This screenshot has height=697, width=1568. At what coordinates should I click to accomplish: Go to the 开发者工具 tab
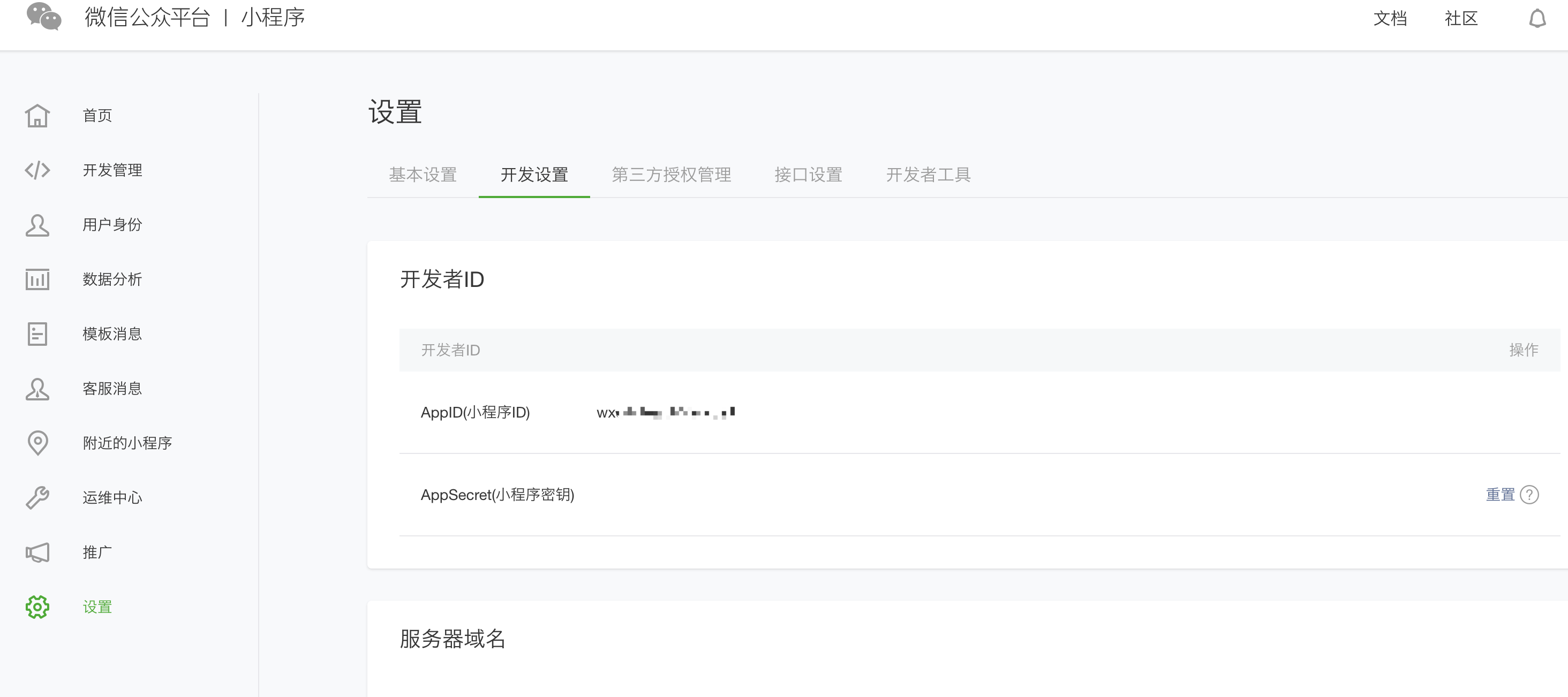tap(928, 175)
